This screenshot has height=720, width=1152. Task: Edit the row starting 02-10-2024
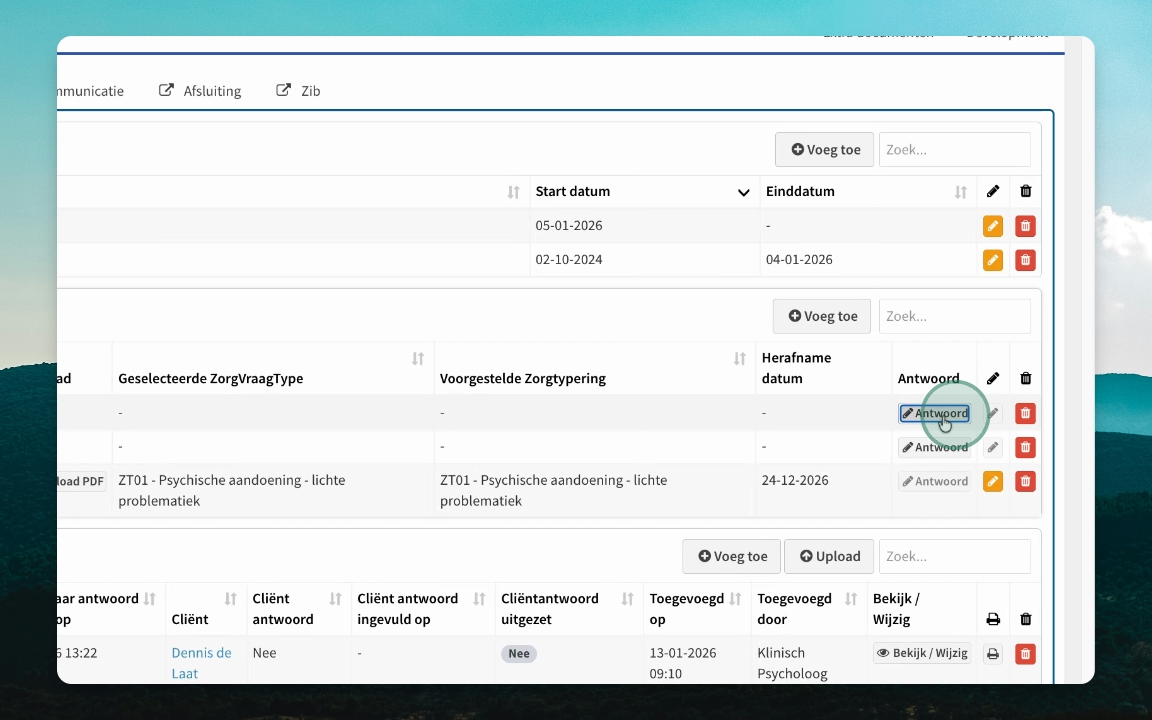pyautogui.click(x=993, y=260)
